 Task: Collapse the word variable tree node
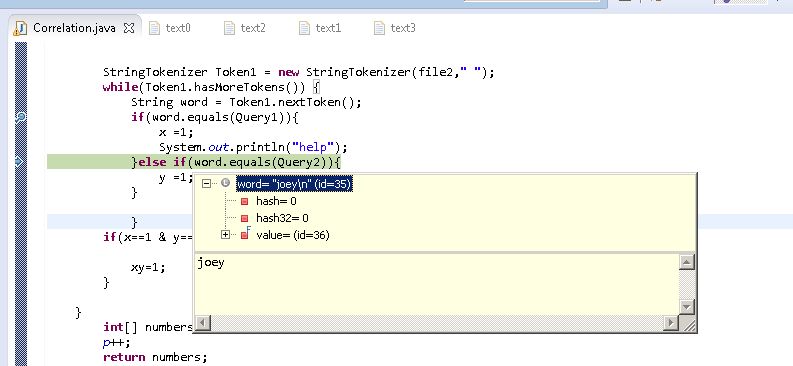(206, 184)
